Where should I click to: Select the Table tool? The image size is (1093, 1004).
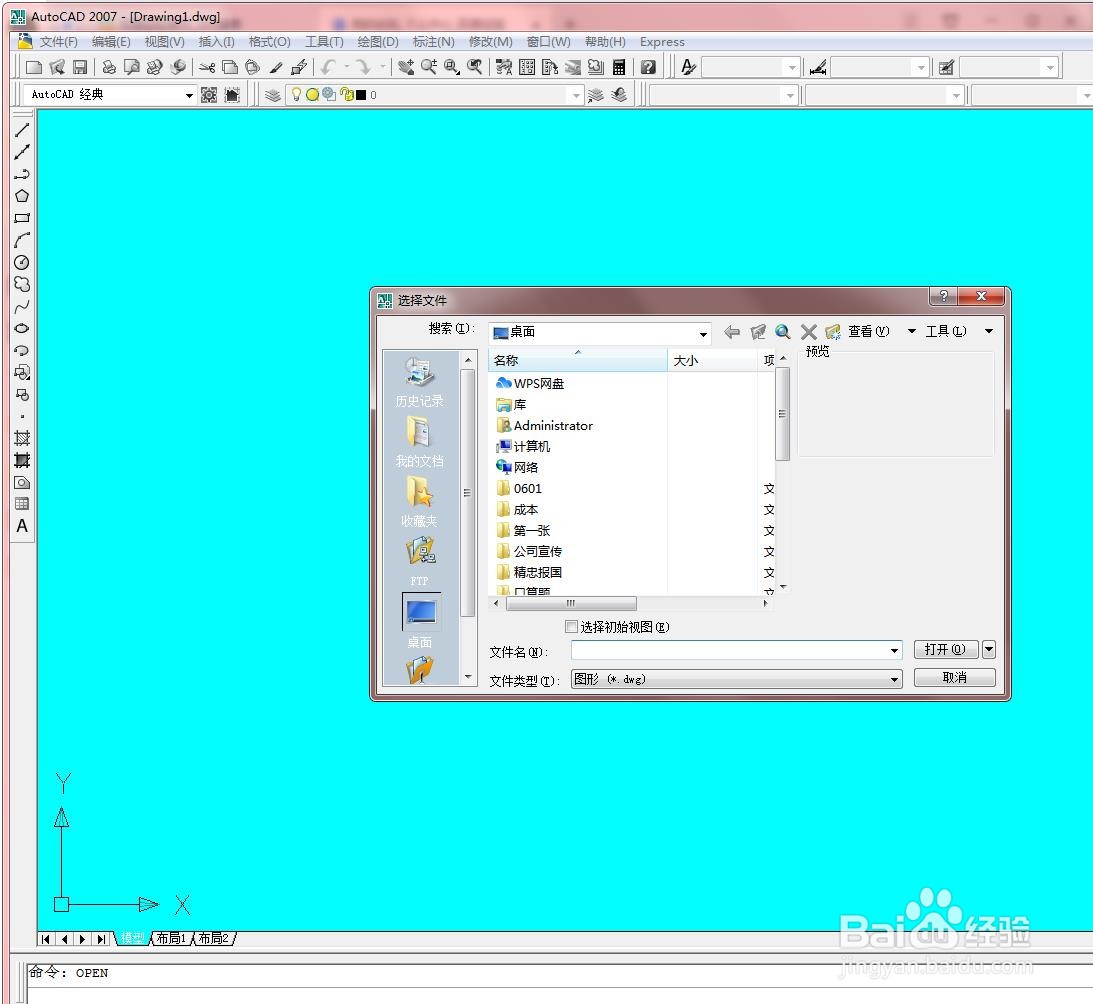click(x=22, y=504)
